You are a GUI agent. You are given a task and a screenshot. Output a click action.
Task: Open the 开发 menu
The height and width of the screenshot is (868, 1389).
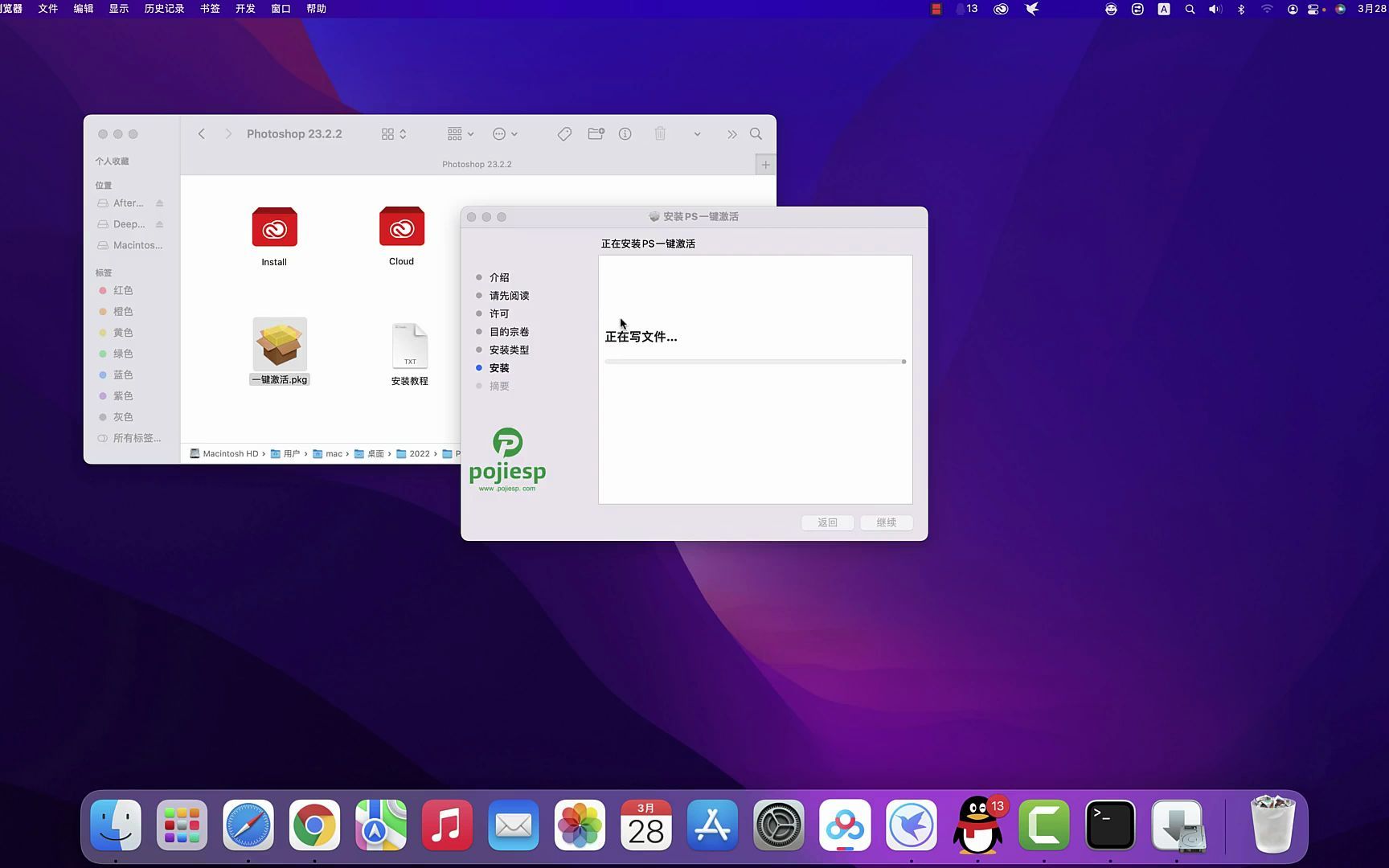[246, 9]
